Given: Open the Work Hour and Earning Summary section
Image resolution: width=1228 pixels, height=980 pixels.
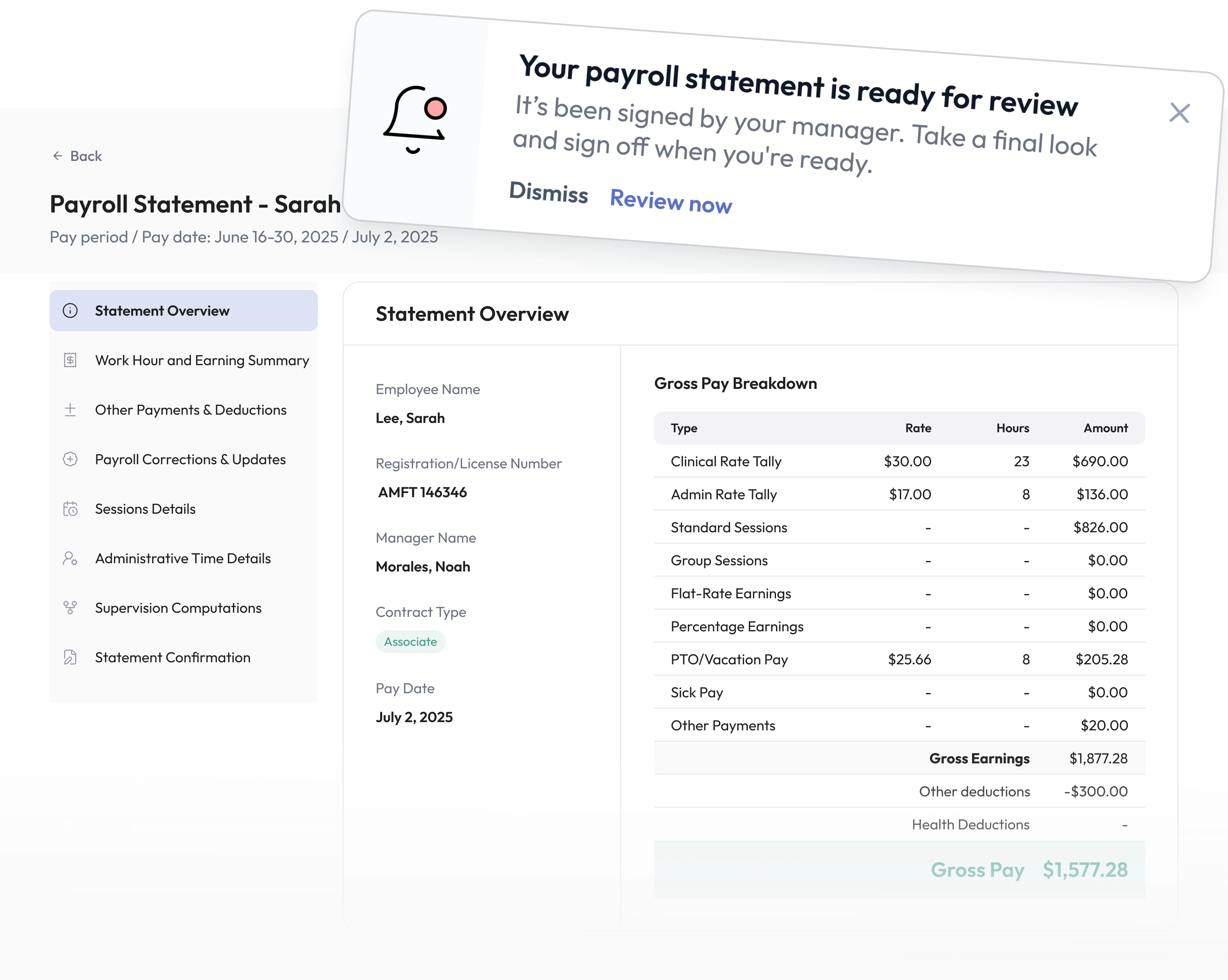Looking at the screenshot, I should [202, 360].
